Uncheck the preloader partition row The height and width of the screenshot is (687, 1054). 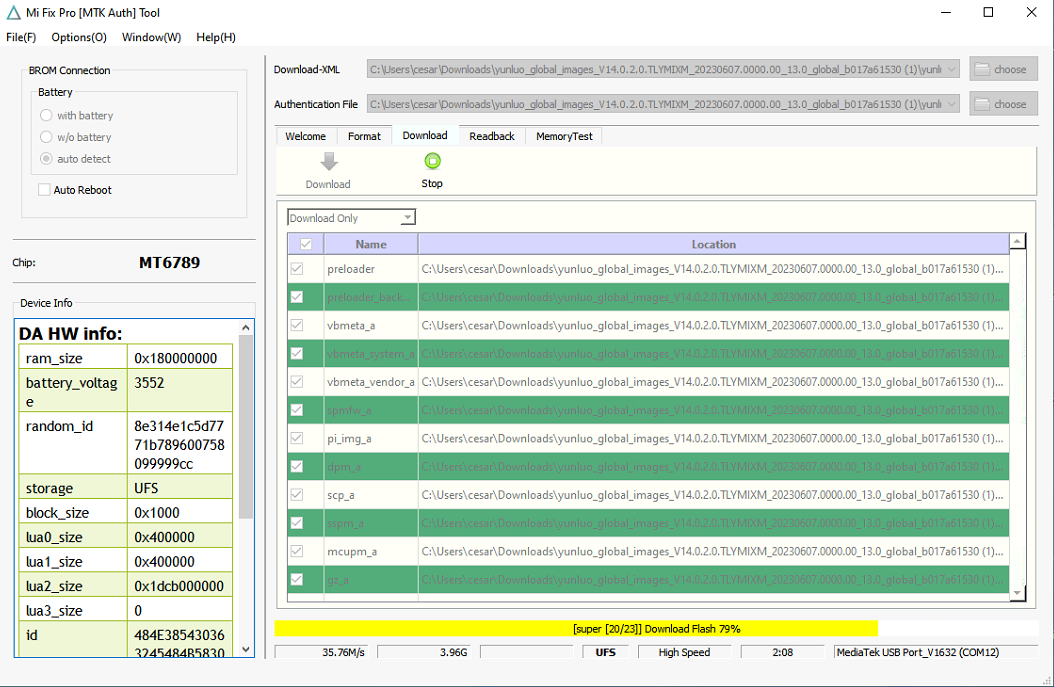click(296, 269)
